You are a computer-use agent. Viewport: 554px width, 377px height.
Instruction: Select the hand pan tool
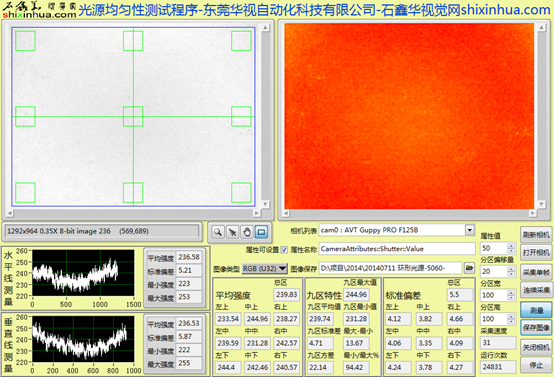247,232
